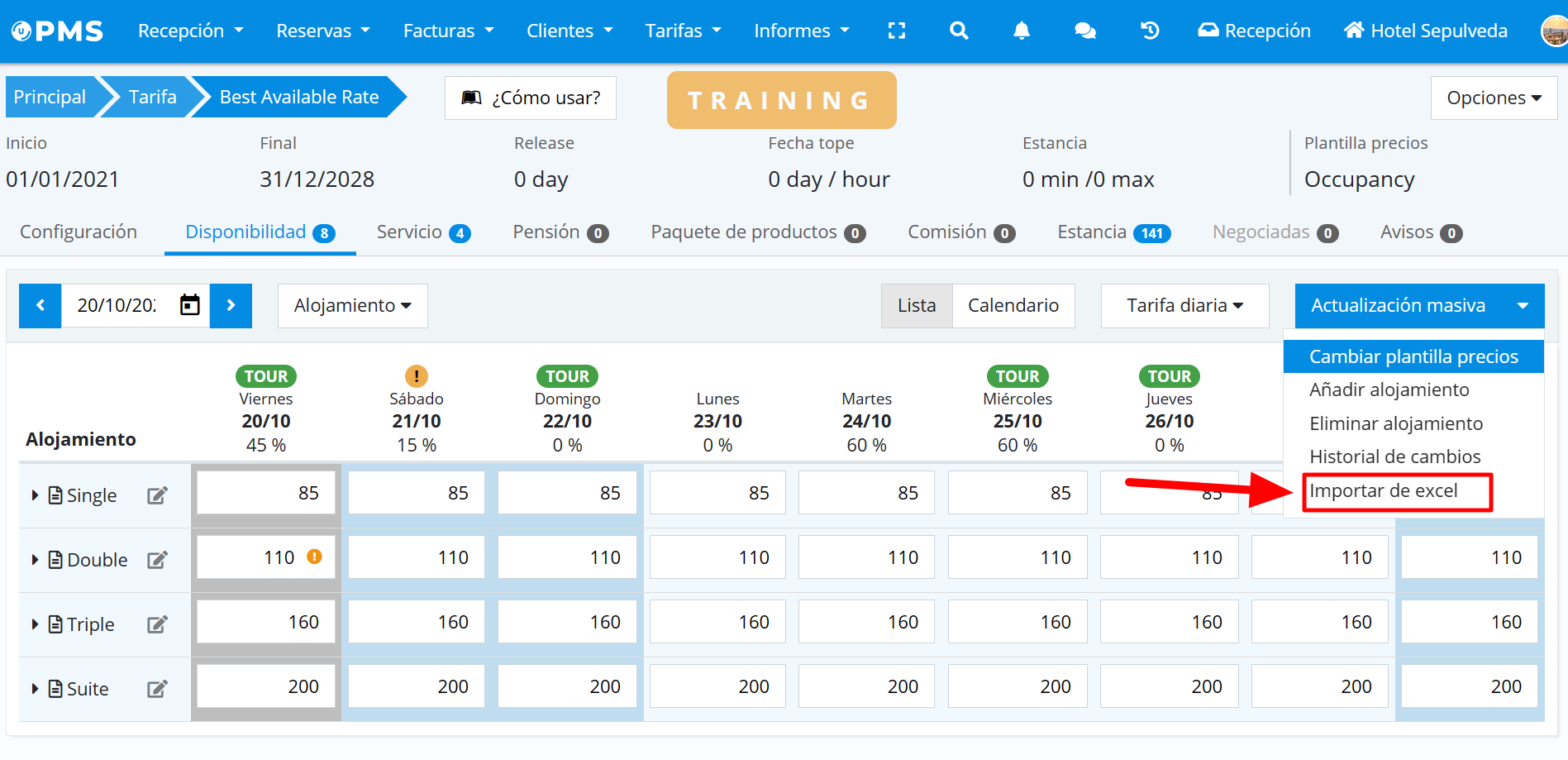
Task: Click the edit icon next to Single
Action: tap(157, 495)
